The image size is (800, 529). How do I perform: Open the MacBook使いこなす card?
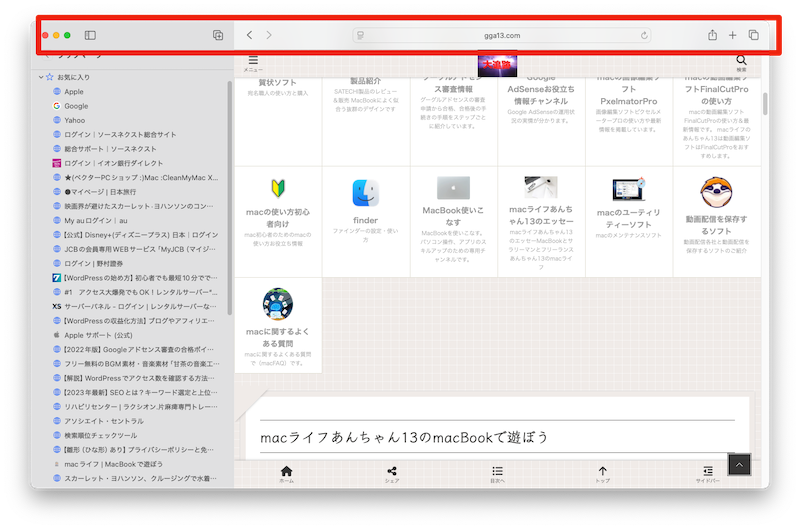(454, 221)
